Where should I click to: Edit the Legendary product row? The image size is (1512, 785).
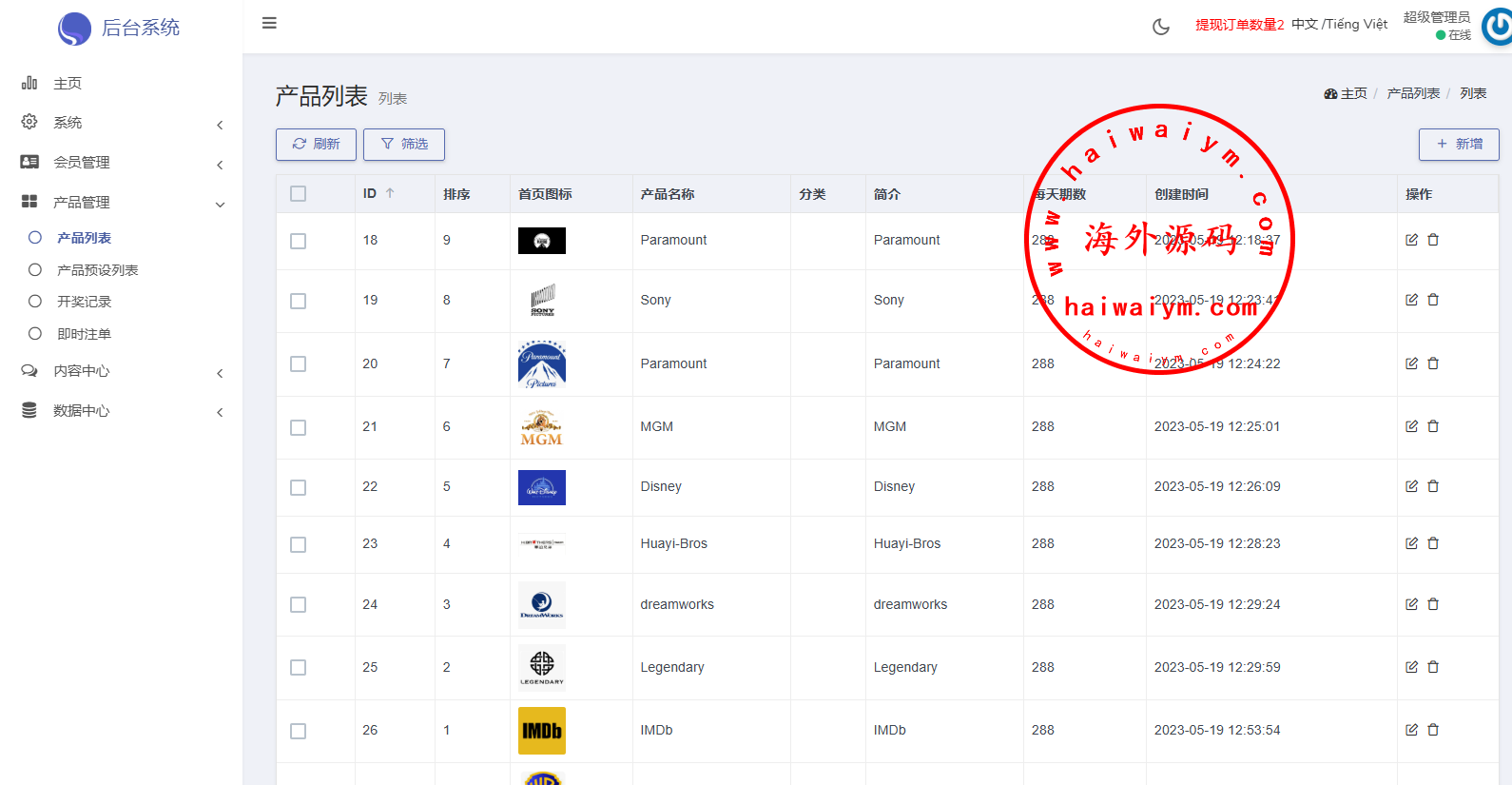click(1412, 667)
